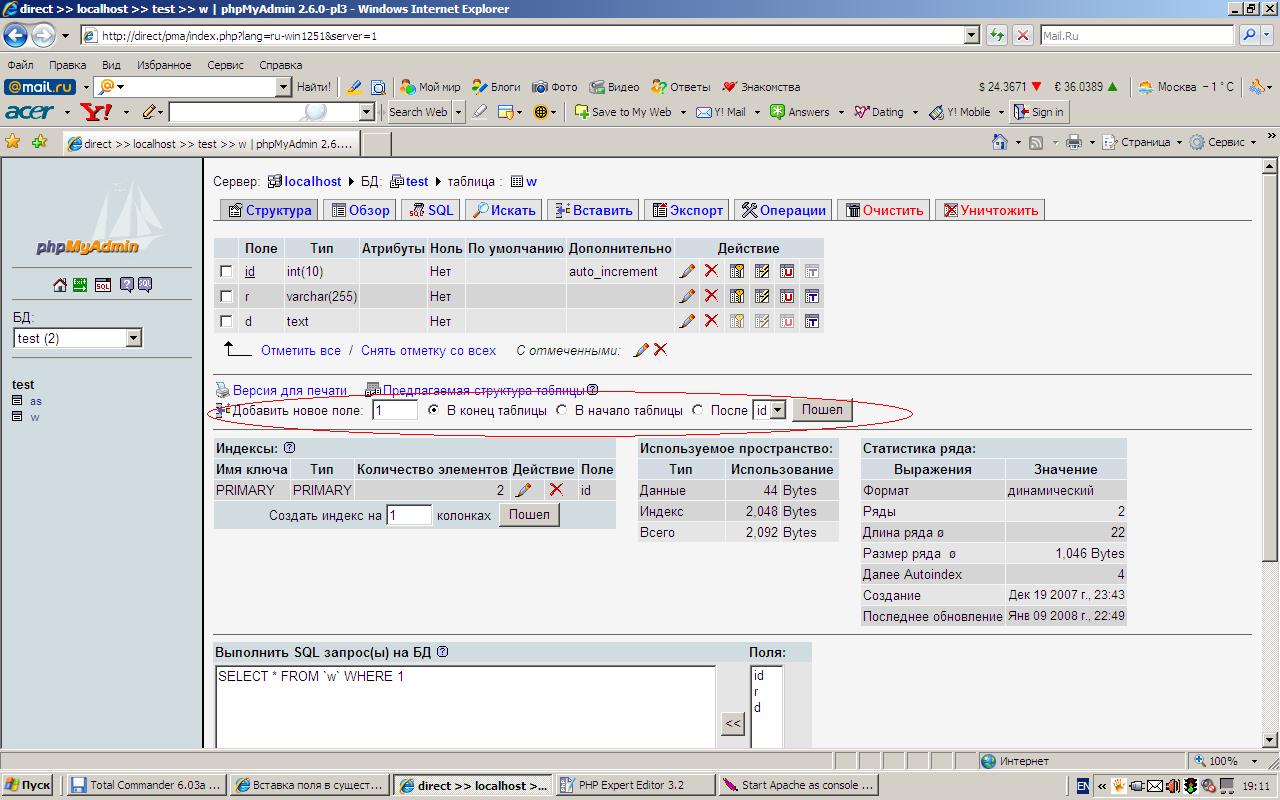This screenshot has height=800, width=1280.
Task: Open the БД database dropdown showing test (2)
Action: pyautogui.click(x=134, y=339)
